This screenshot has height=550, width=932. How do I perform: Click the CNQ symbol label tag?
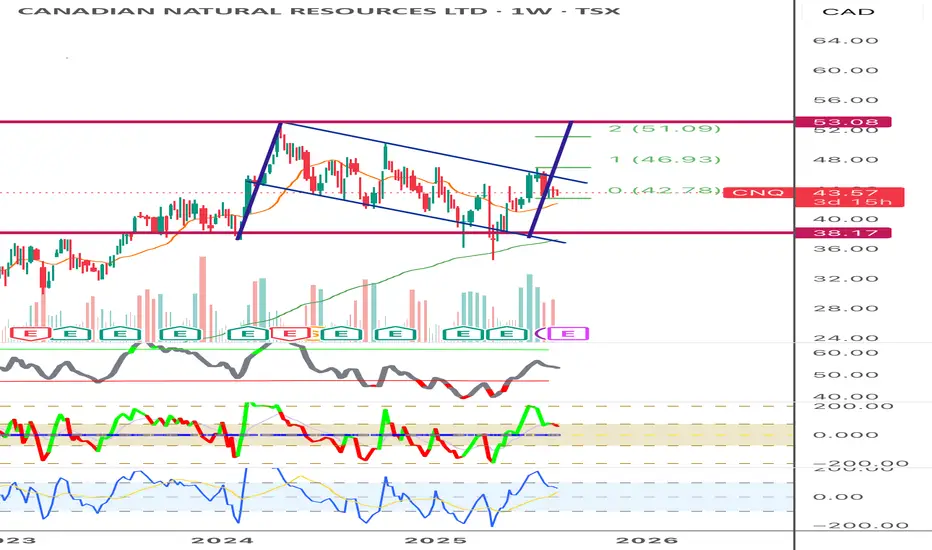point(758,193)
